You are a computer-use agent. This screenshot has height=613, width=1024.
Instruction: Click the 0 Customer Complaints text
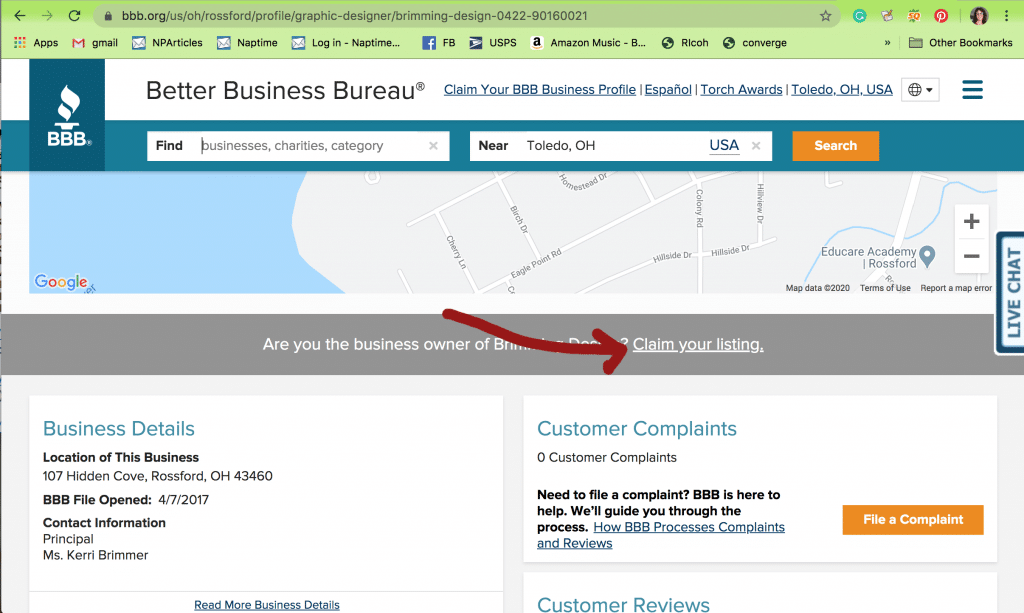click(607, 458)
